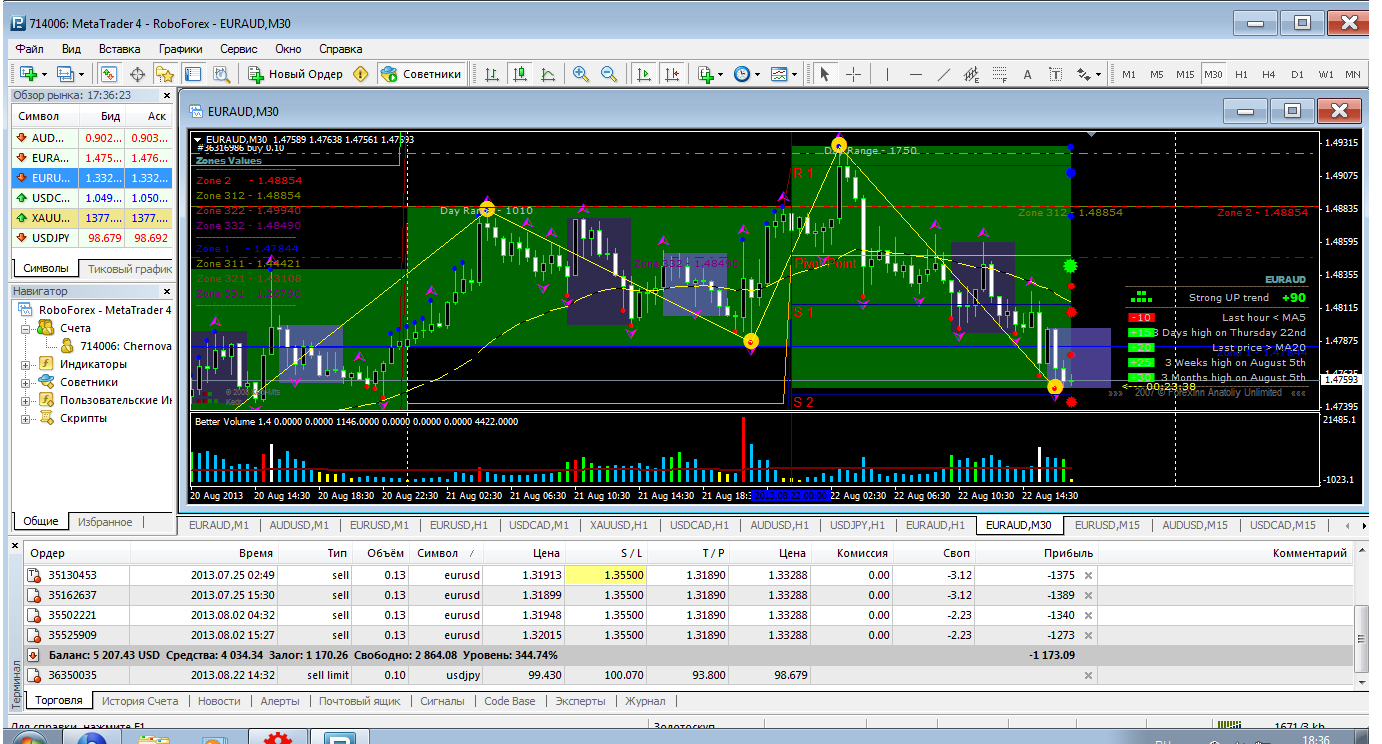Select the Crosshair cursor tool

853,74
